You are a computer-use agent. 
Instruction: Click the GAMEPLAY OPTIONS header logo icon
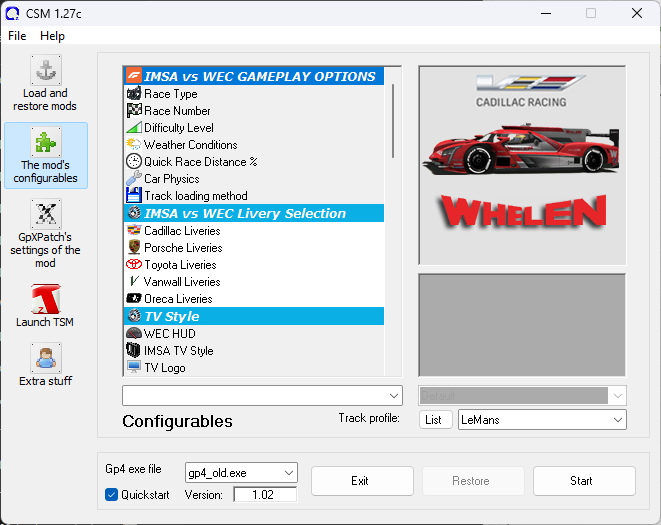click(134, 76)
